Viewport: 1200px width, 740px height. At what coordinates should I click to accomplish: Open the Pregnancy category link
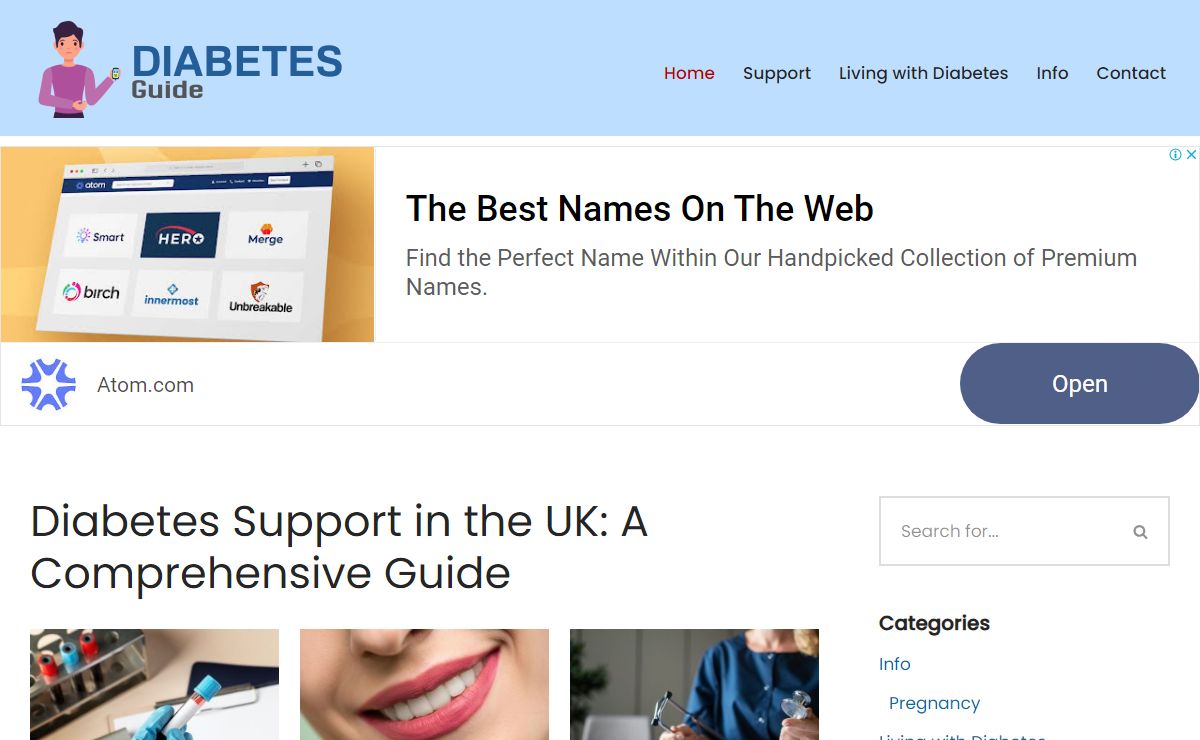[x=934, y=703]
